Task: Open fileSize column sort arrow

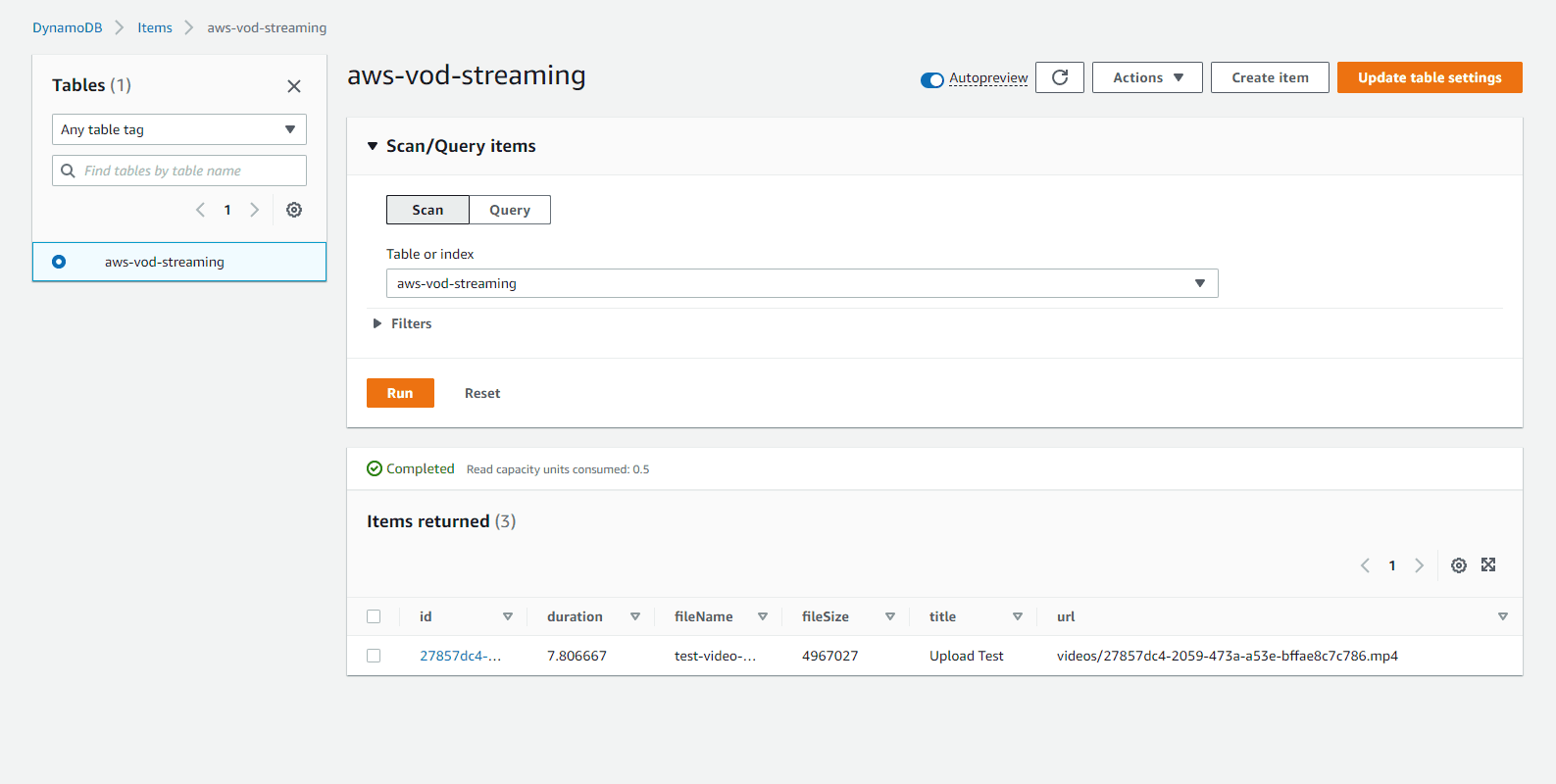Action: 890,616
